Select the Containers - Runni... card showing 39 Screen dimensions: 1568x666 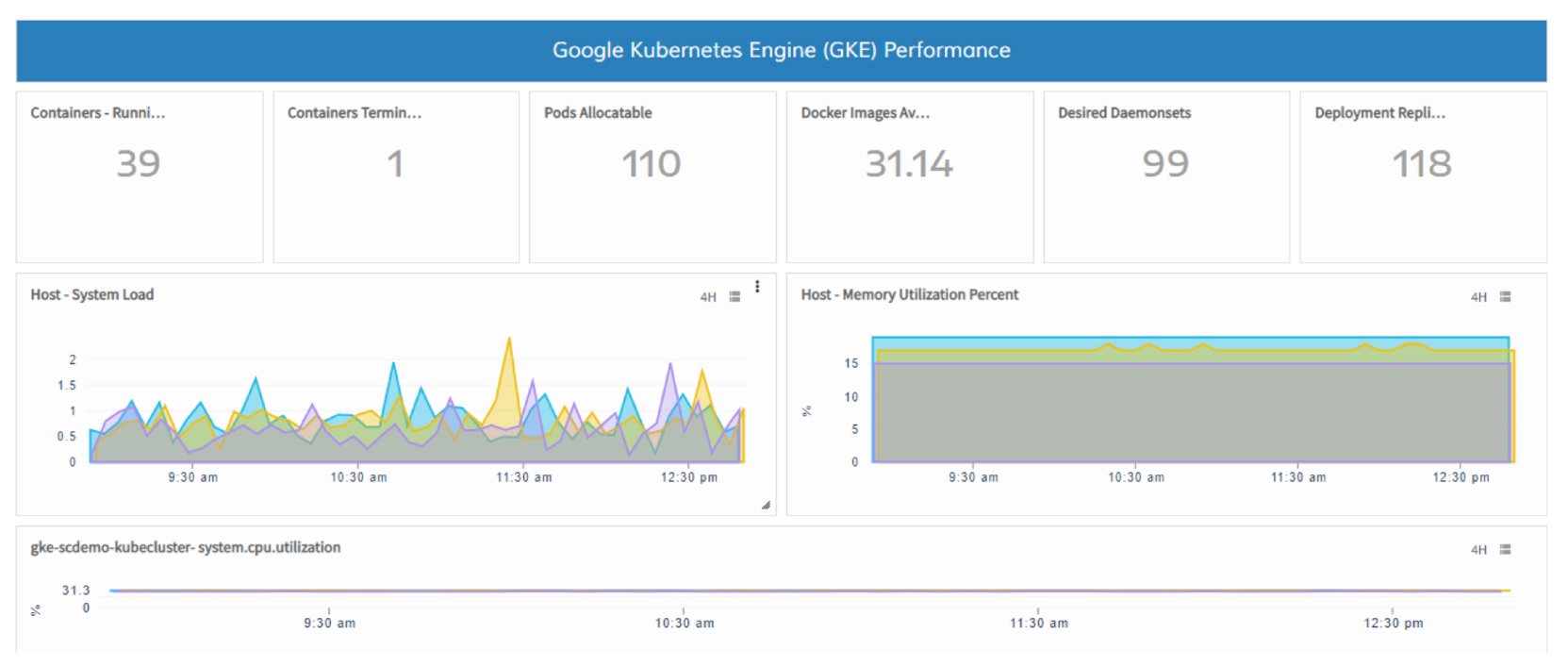coord(140,176)
